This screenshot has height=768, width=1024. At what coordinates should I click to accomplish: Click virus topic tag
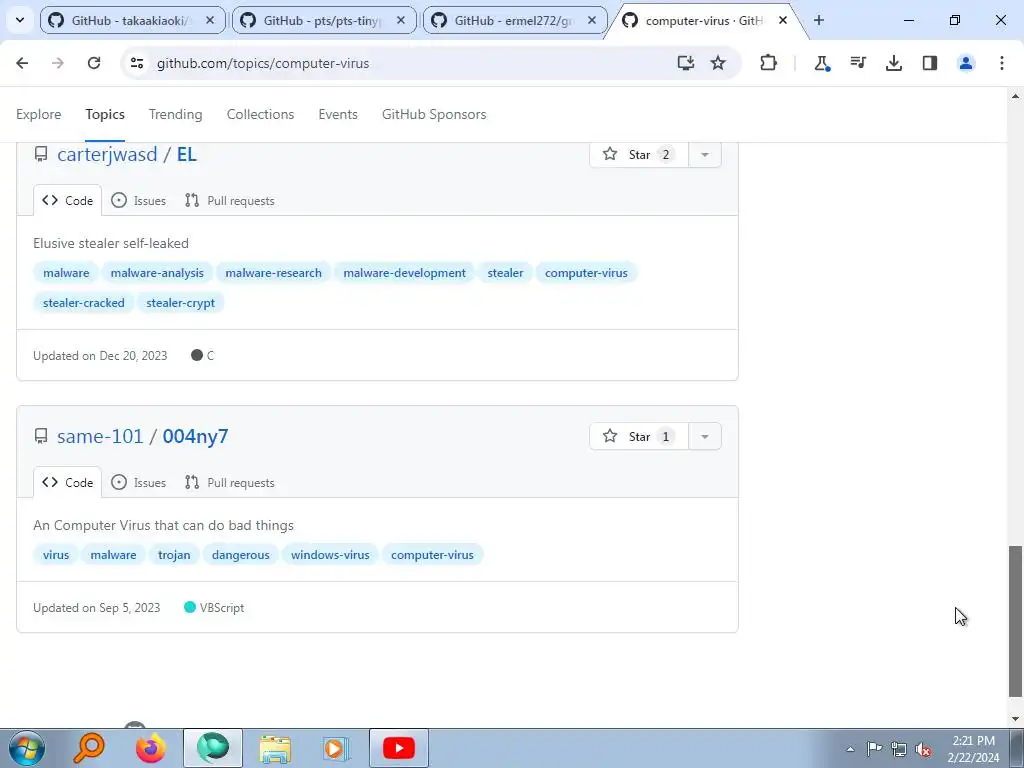point(56,555)
